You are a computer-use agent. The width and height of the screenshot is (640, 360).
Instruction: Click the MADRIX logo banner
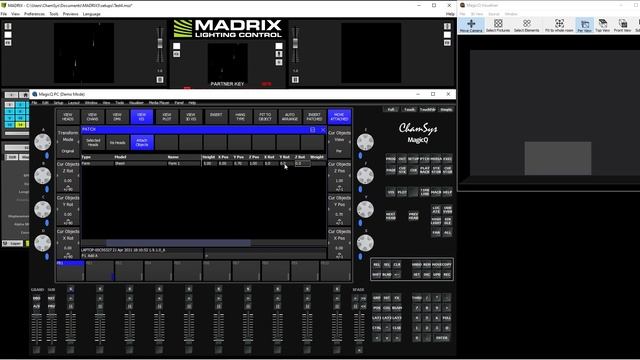tap(228, 29)
